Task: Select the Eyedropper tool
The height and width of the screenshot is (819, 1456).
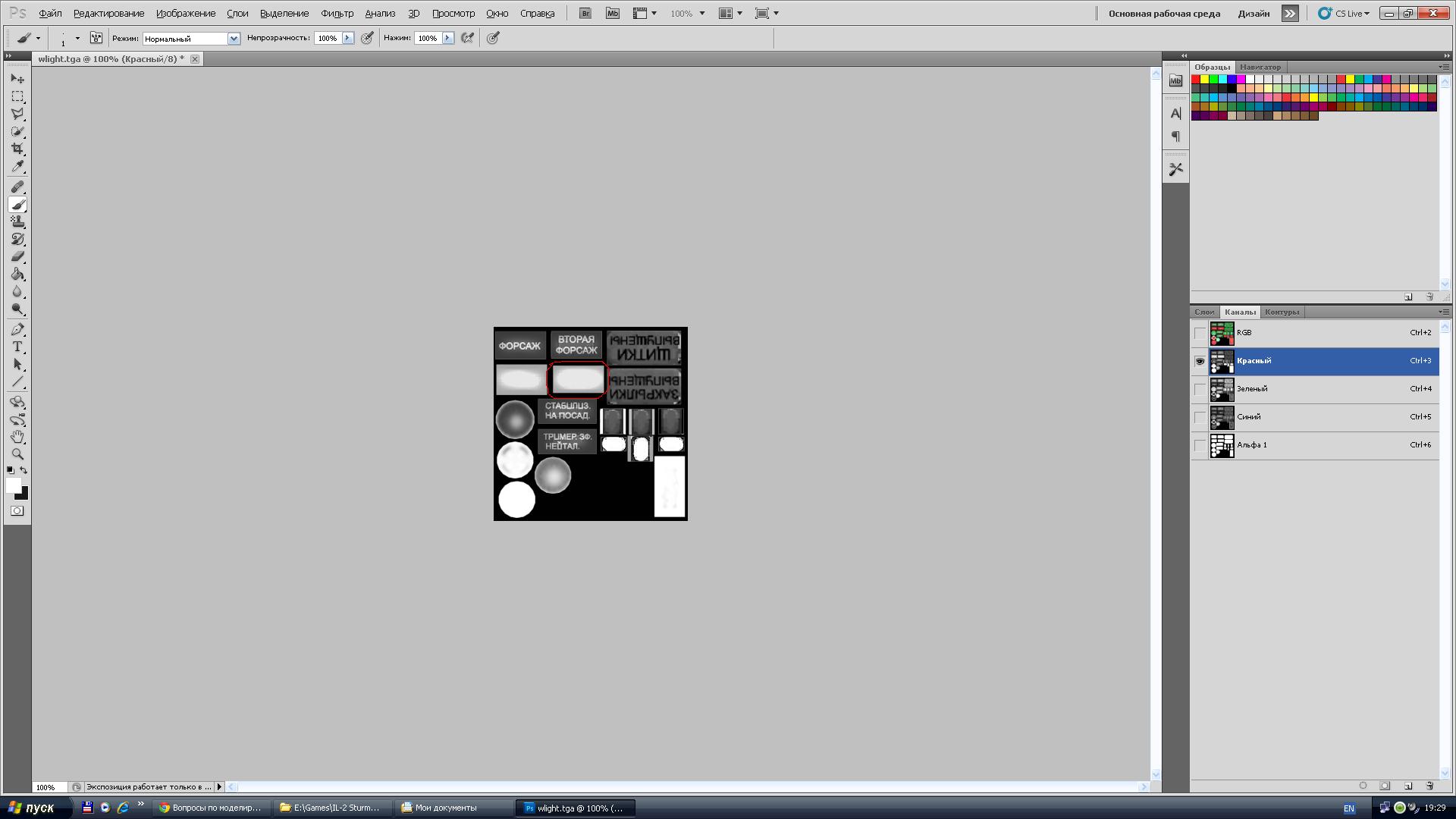Action: coord(17,167)
